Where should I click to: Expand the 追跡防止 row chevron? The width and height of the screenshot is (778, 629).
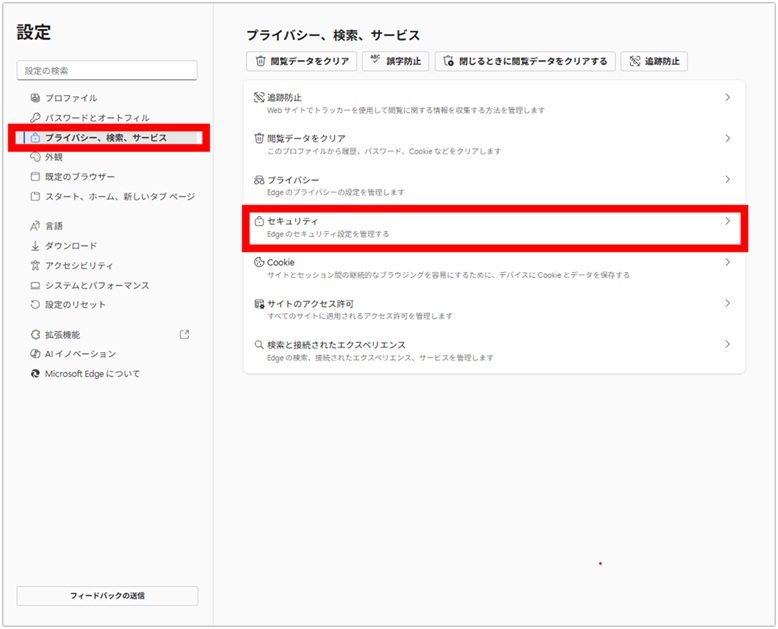727,98
